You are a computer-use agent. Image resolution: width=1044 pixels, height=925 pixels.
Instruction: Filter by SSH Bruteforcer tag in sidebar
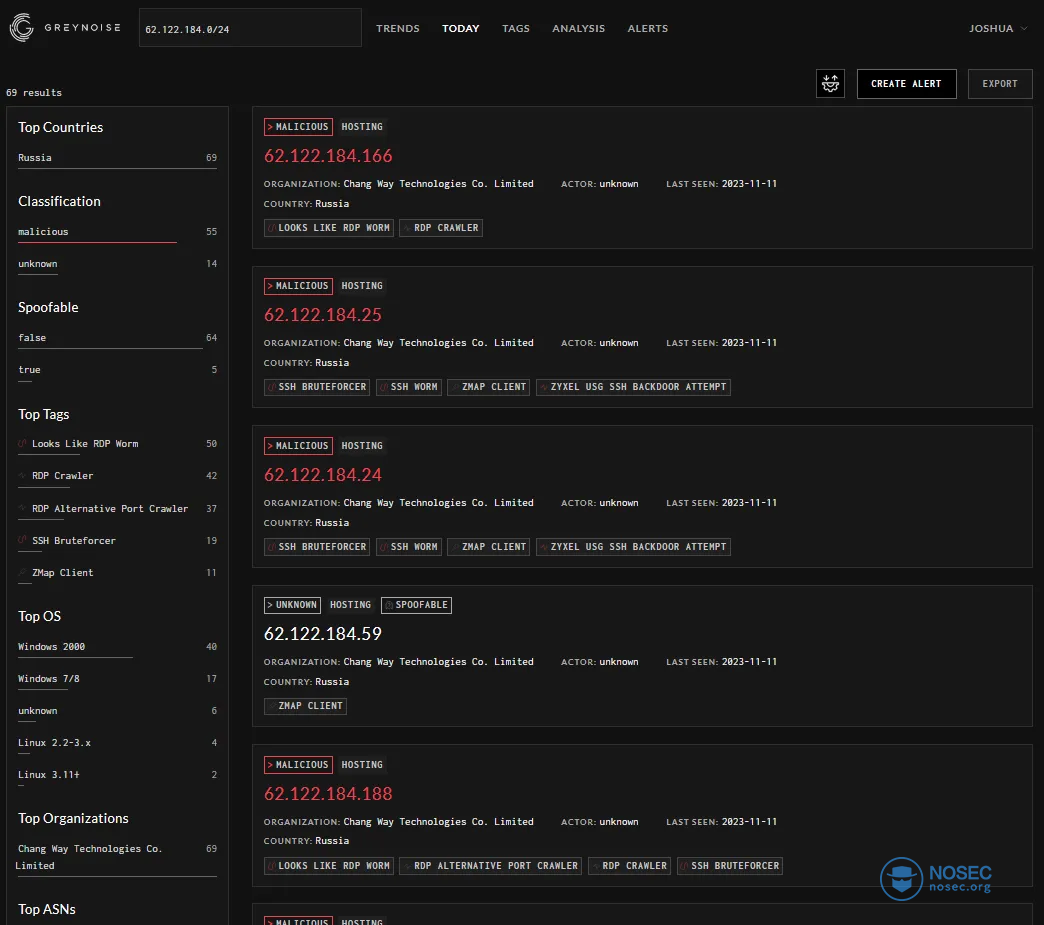[x=117, y=541]
